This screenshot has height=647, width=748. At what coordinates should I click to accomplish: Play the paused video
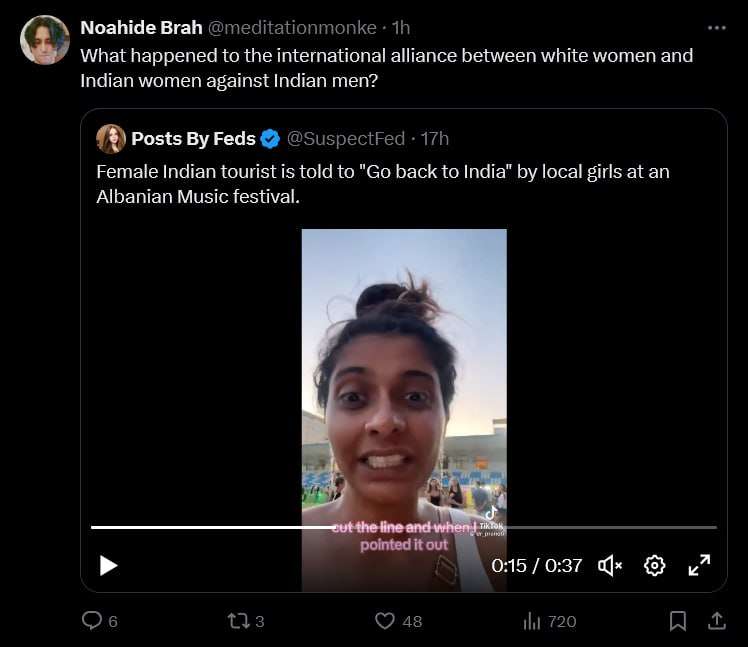pos(108,565)
